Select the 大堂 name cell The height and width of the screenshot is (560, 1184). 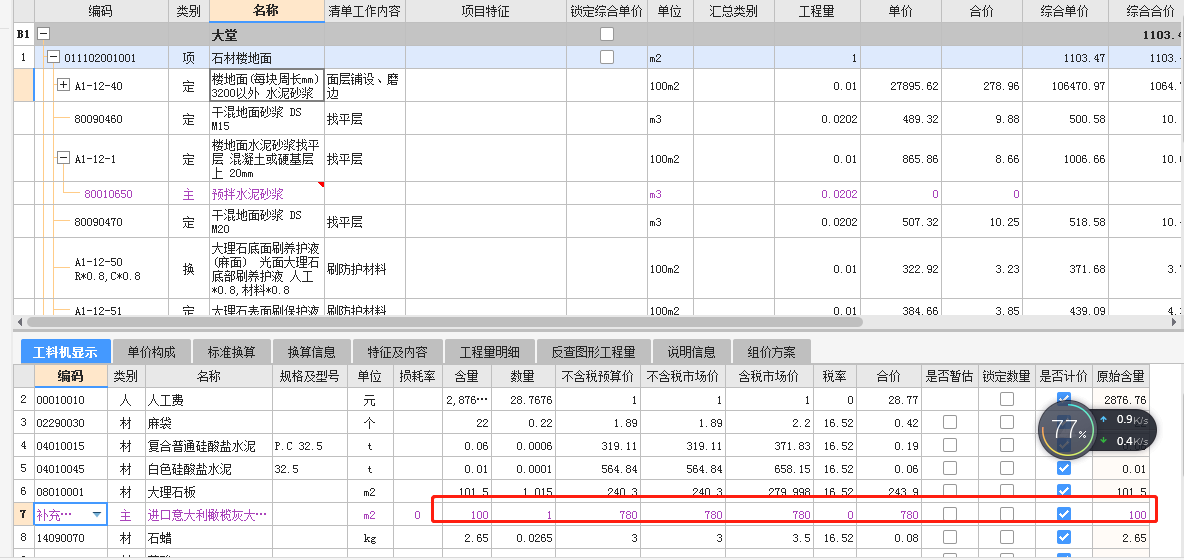point(267,35)
